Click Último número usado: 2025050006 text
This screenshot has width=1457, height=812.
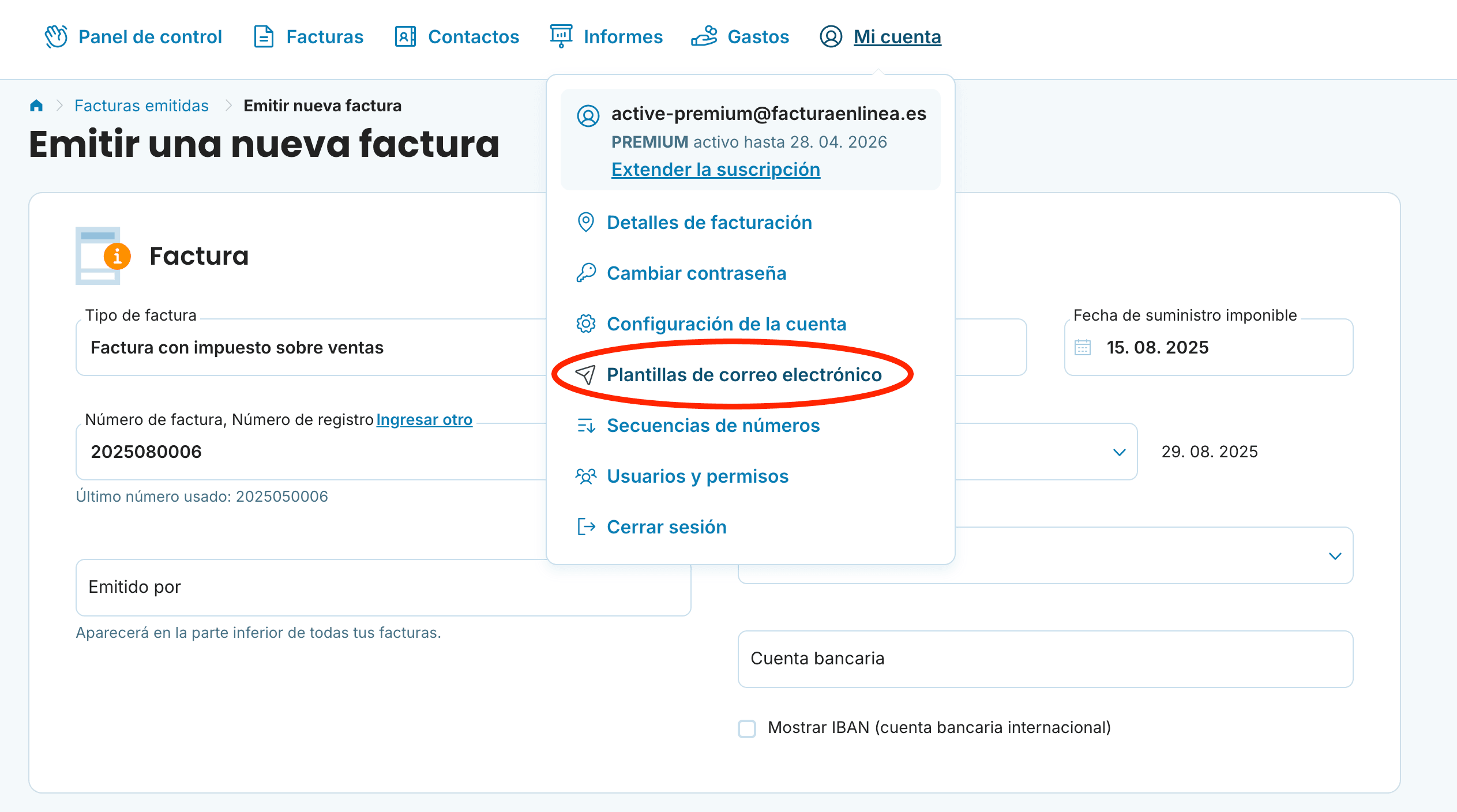202,497
